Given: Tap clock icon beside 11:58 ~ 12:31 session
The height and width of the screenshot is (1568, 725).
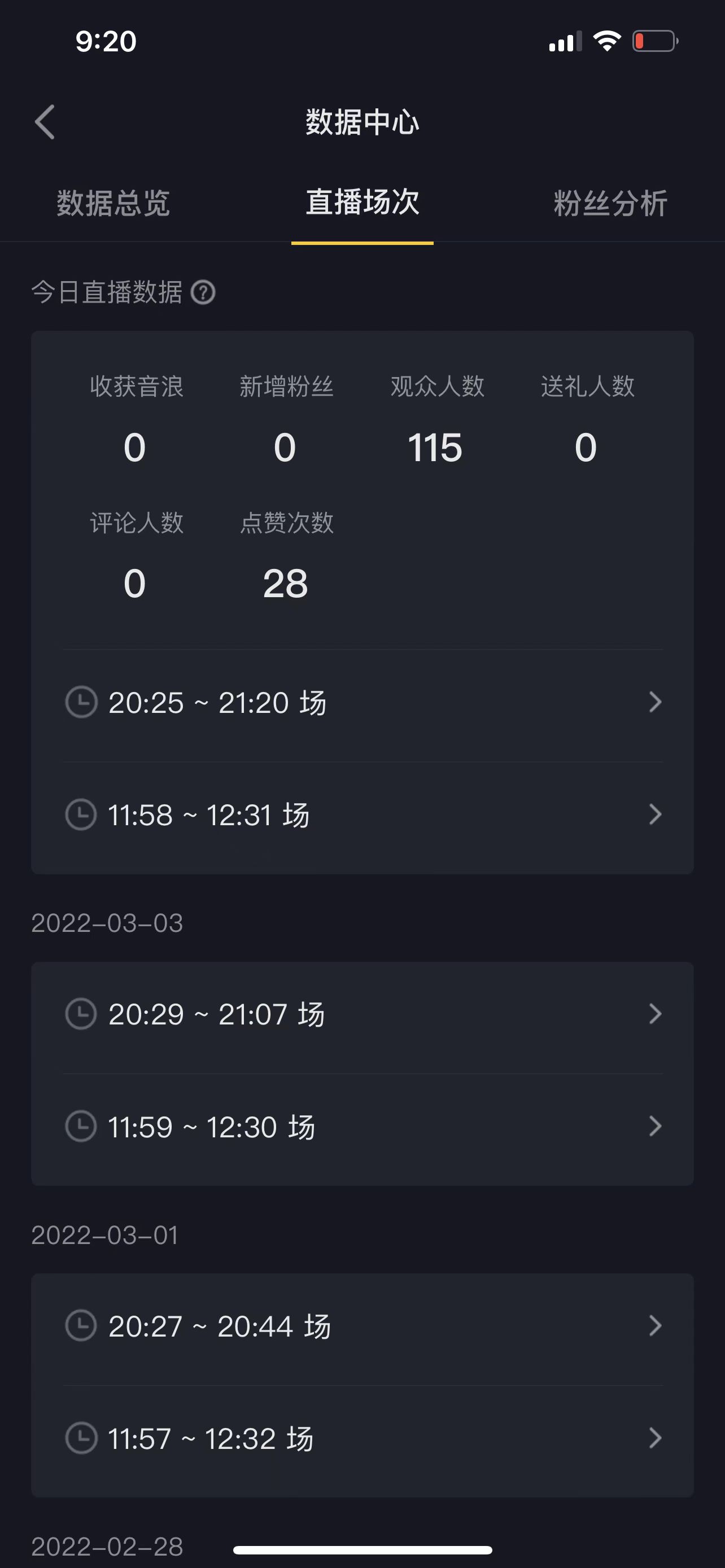Looking at the screenshot, I should click(x=81, y=814).
